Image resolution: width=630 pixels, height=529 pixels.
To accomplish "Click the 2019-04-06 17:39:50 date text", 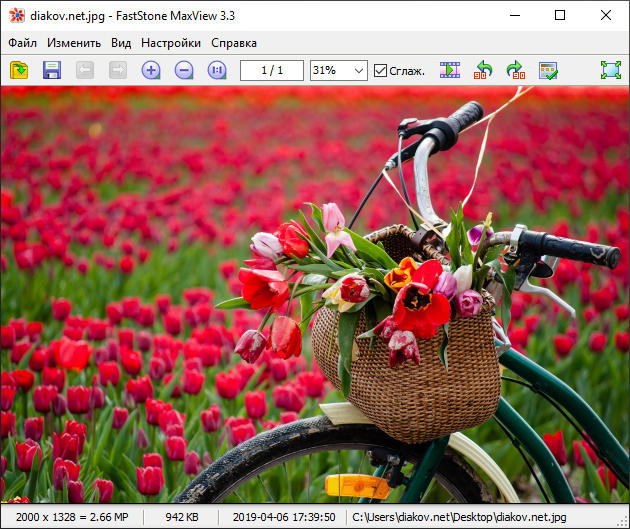I will 284,517.
